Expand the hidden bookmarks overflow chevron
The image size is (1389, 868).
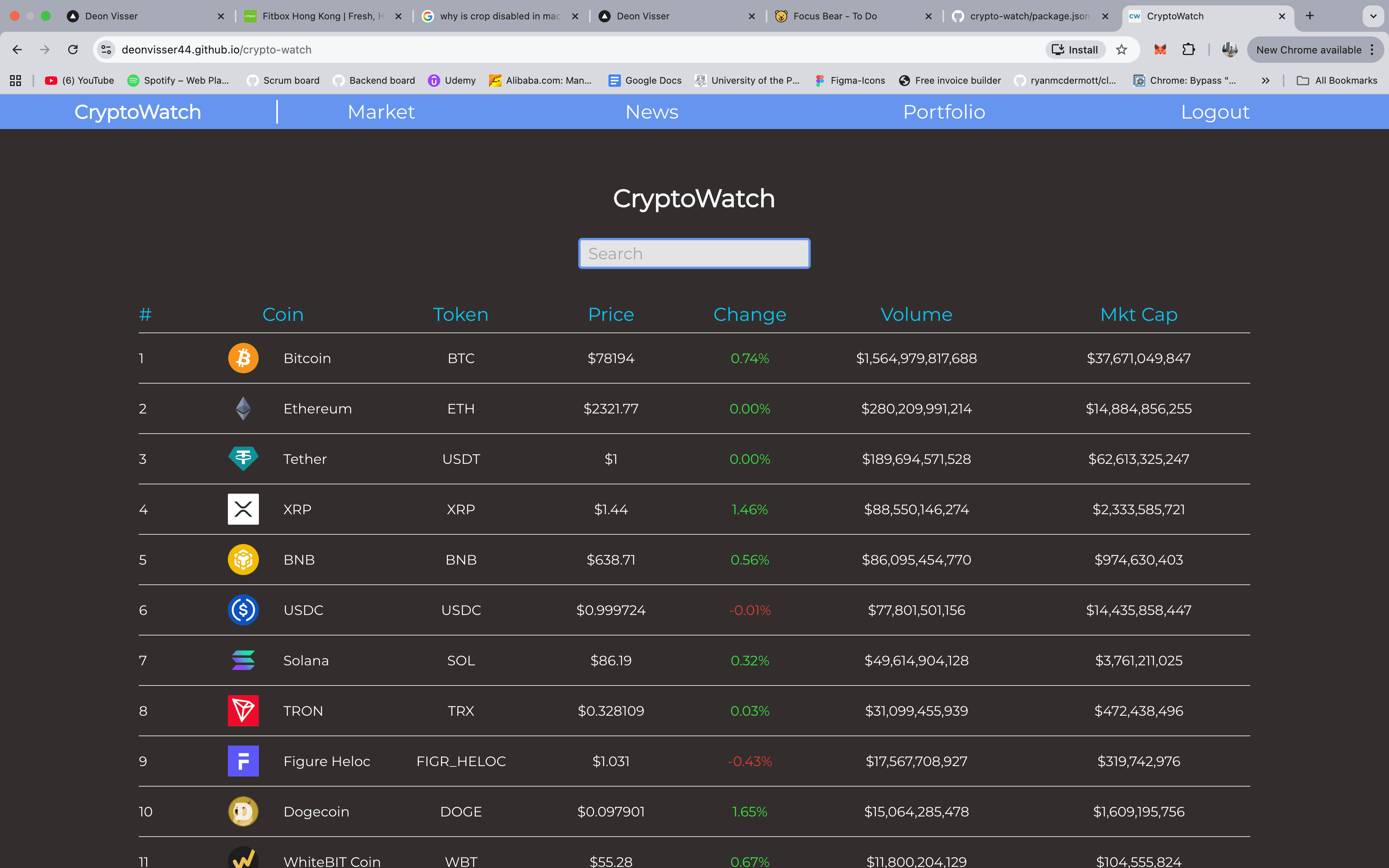1265,80
